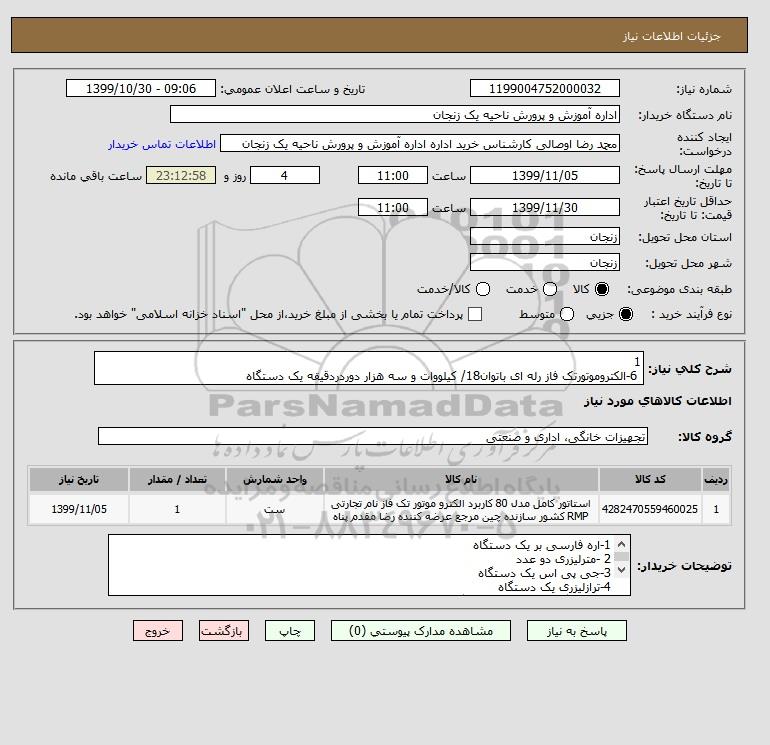The width and height of the screenshot is (770, 745).
Task: Click the goods group field تجهیزات خانگی
Action: (373, 436)
